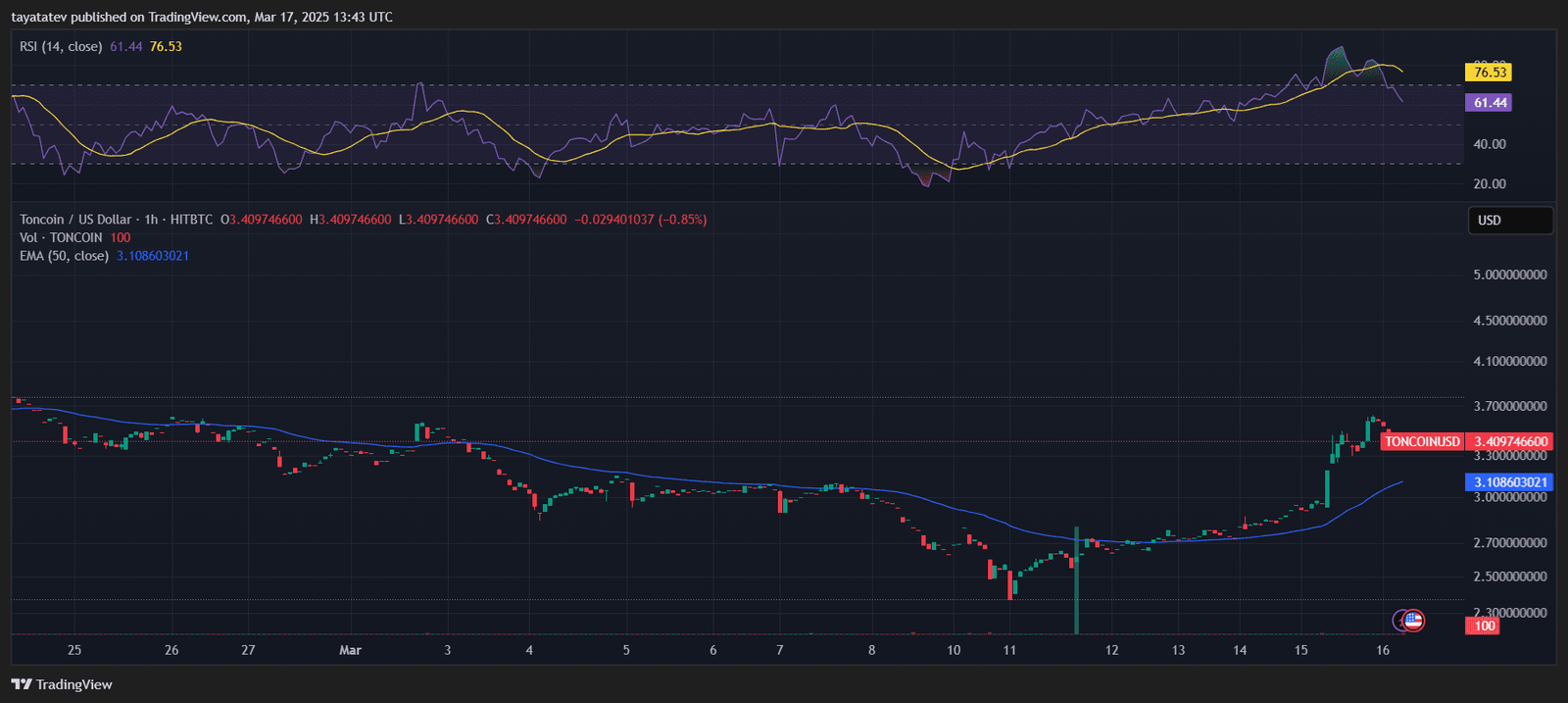This screenshot has height=703, width=1568.
Task: Click the 3 date label on time axis
Action: [448, 650]
